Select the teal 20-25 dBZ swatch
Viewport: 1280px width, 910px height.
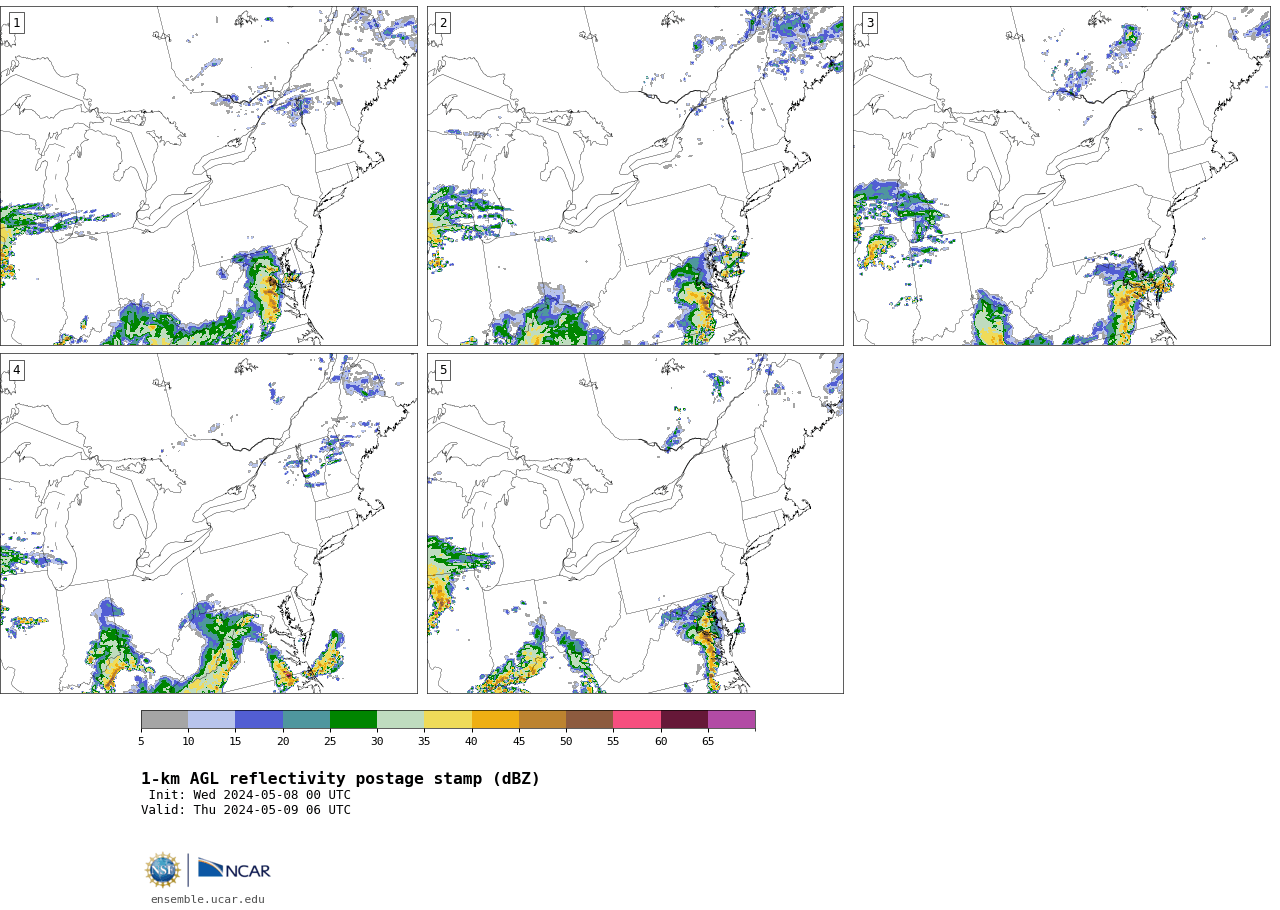pyautogui.click(x=306, y=720)
